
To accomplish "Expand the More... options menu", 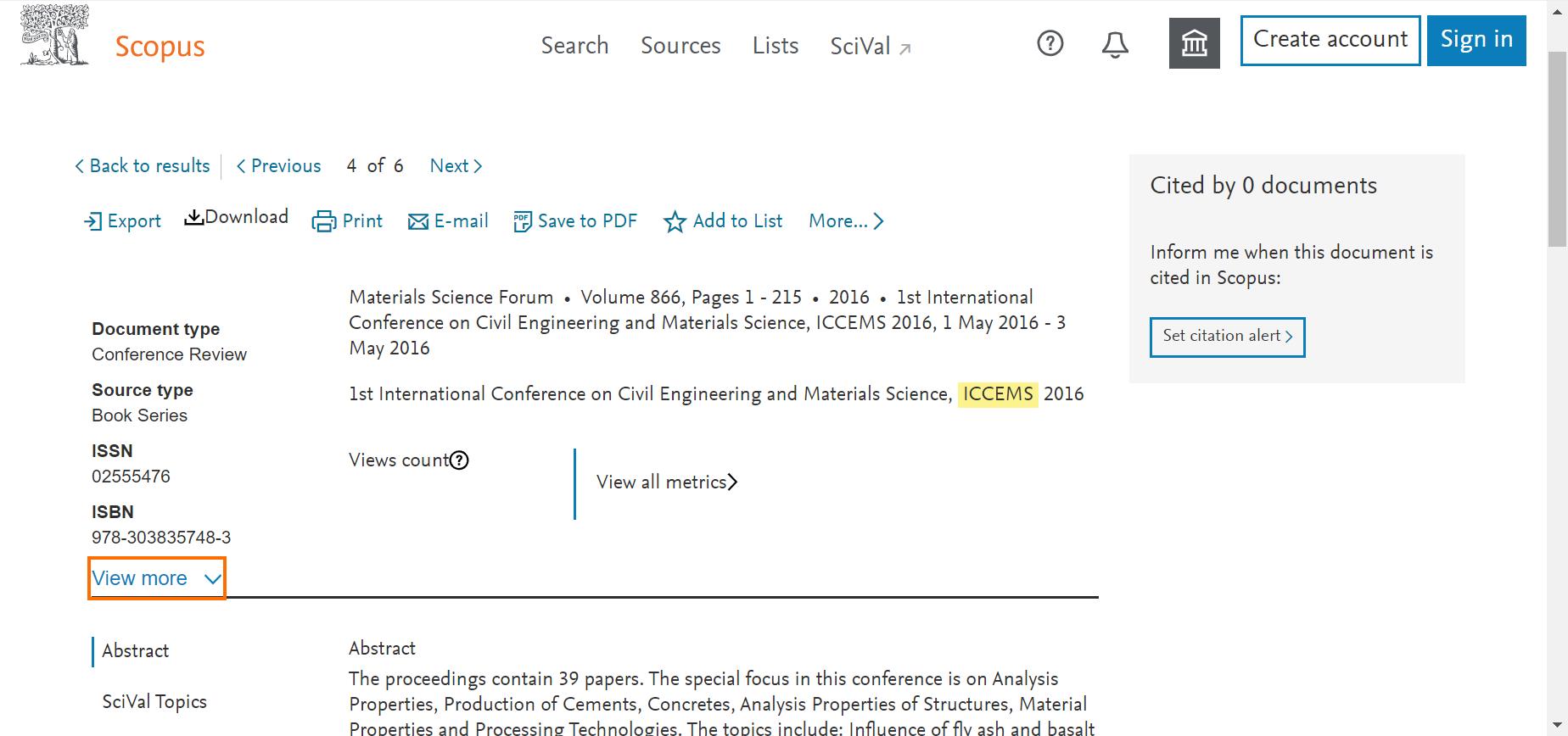I will tap(846, 221).
